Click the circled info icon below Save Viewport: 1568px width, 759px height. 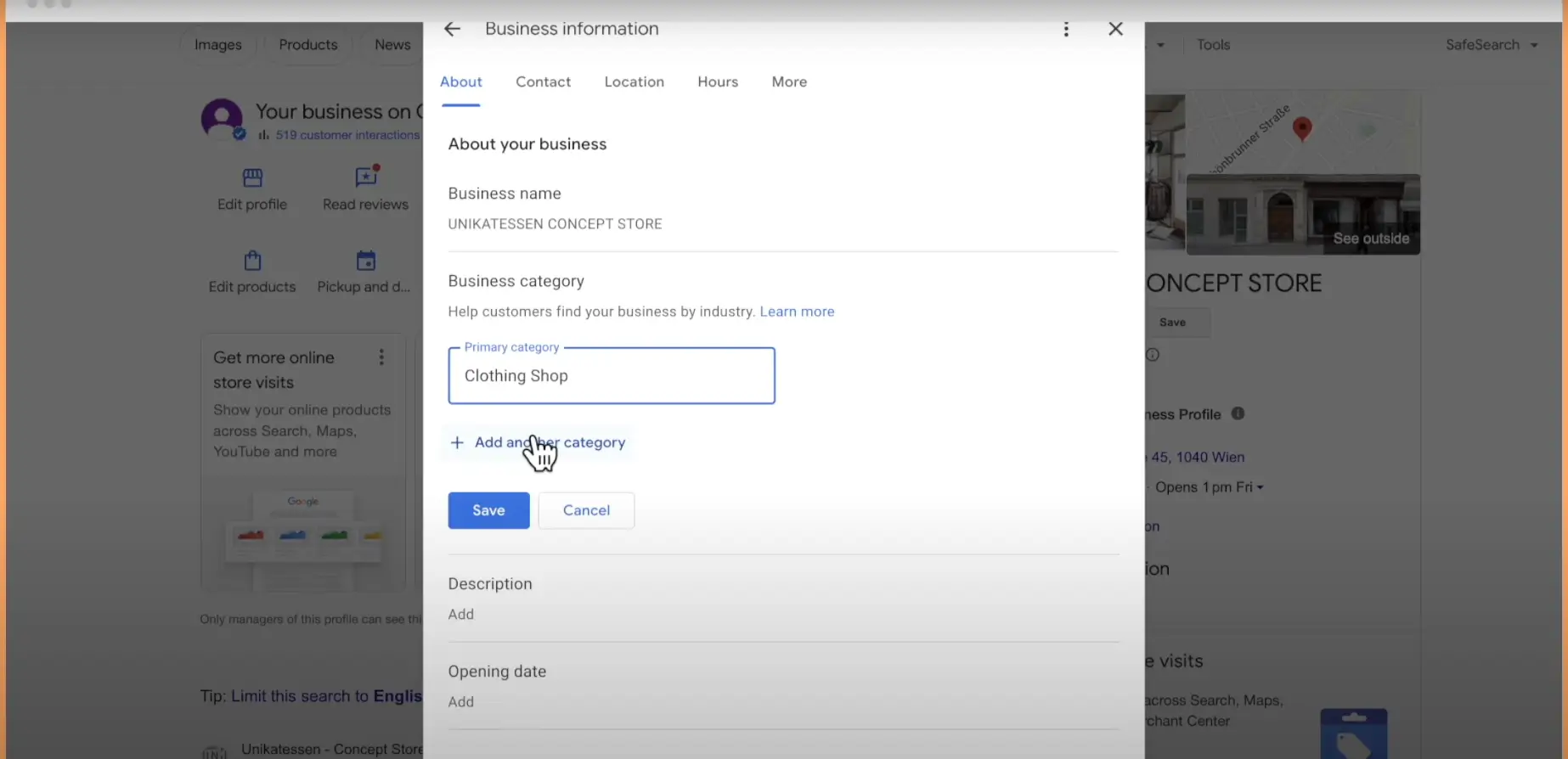point(1153,355)
